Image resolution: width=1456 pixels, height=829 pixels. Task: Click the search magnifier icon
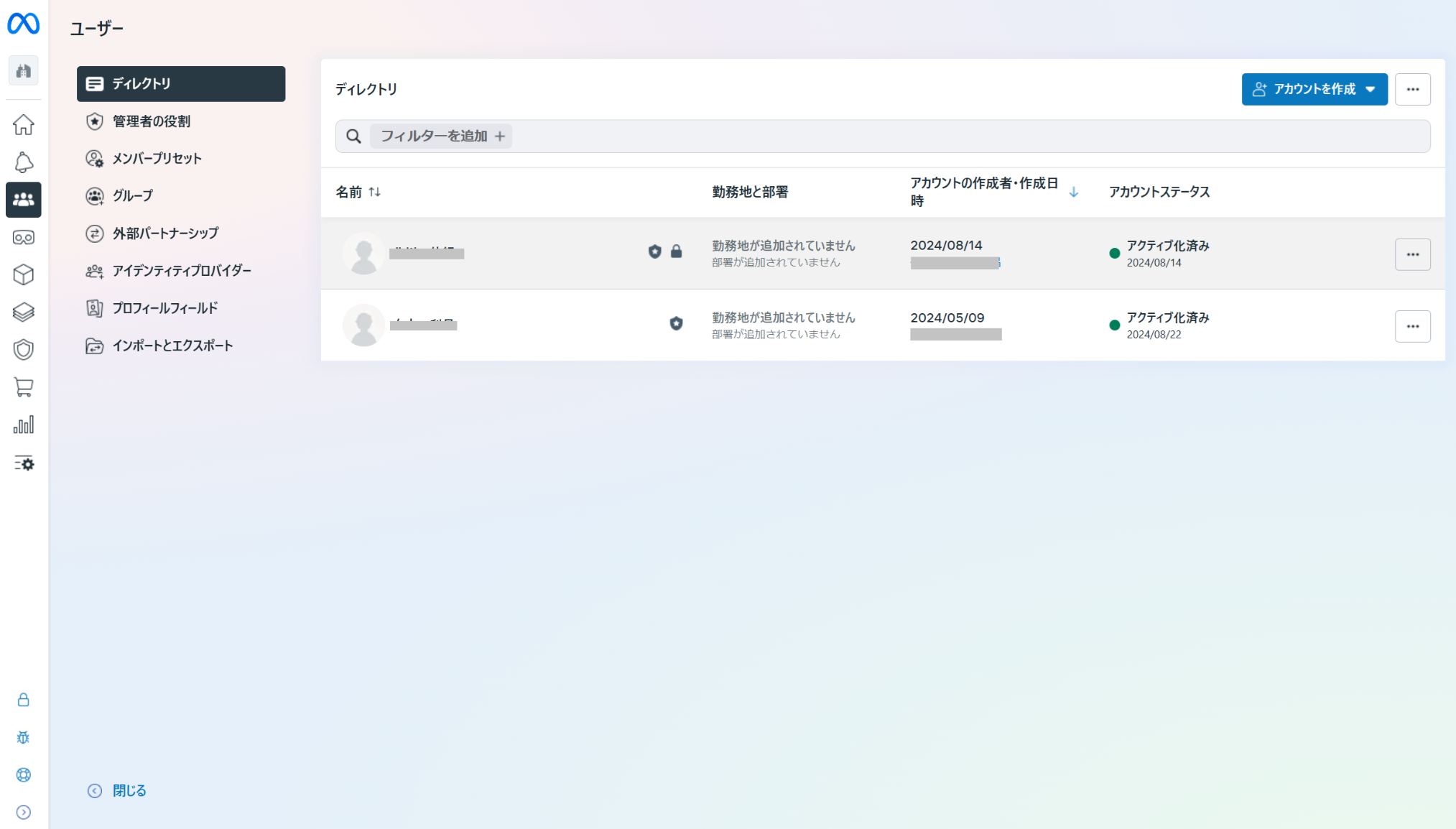pyautogui.click(x=353, y=136)
